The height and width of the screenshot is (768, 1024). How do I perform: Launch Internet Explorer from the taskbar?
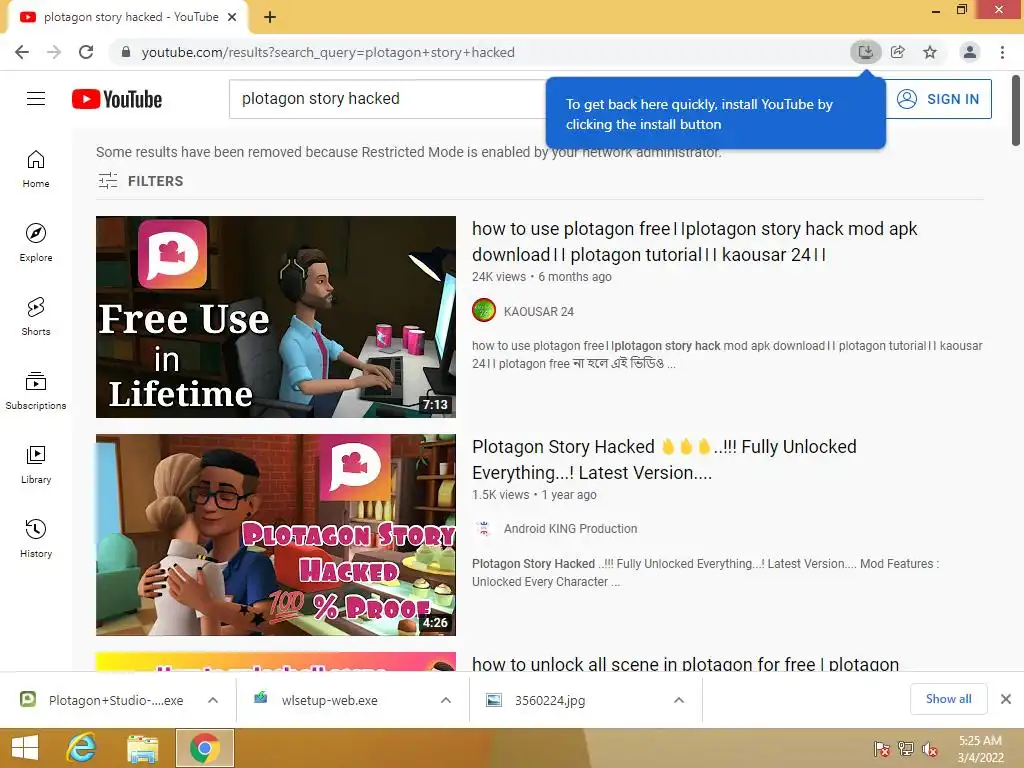tap(81, 748)
